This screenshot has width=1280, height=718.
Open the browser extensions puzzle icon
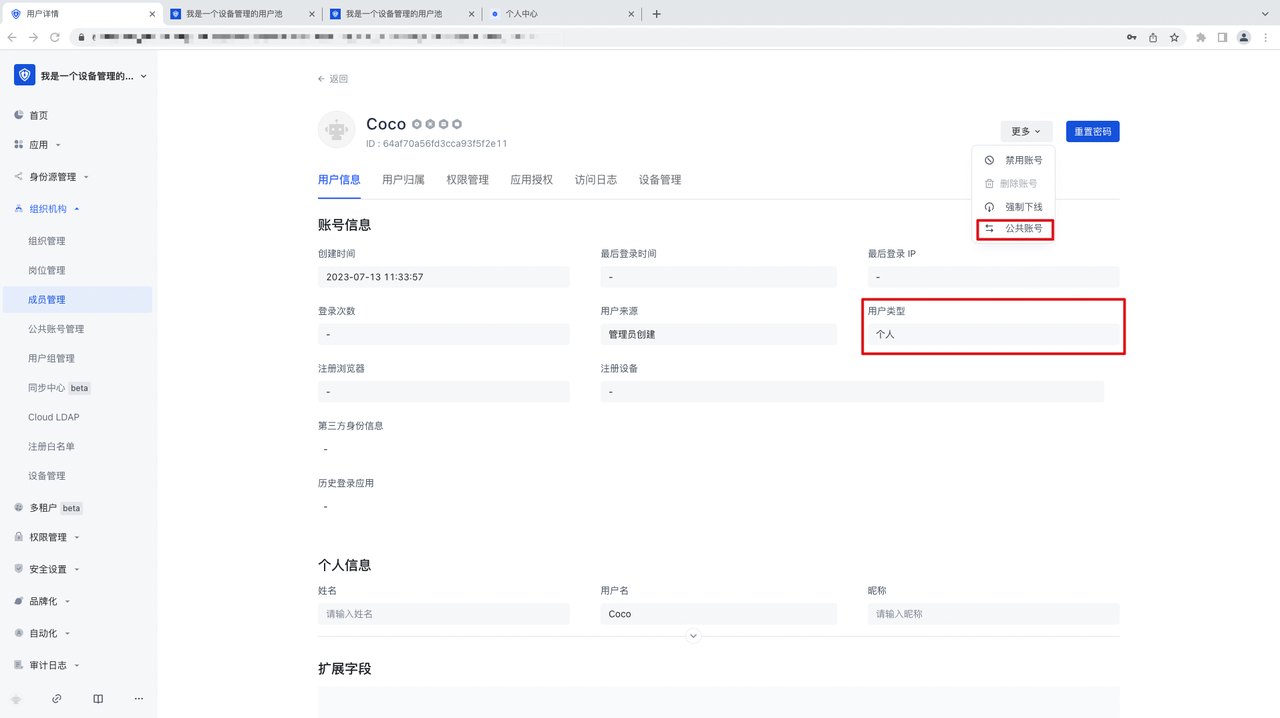(1201, 37)
